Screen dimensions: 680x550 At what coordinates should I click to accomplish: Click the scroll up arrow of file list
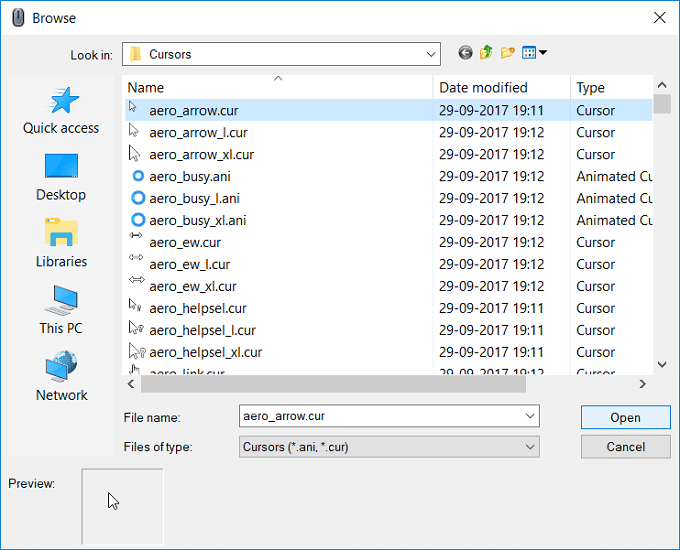662,85
